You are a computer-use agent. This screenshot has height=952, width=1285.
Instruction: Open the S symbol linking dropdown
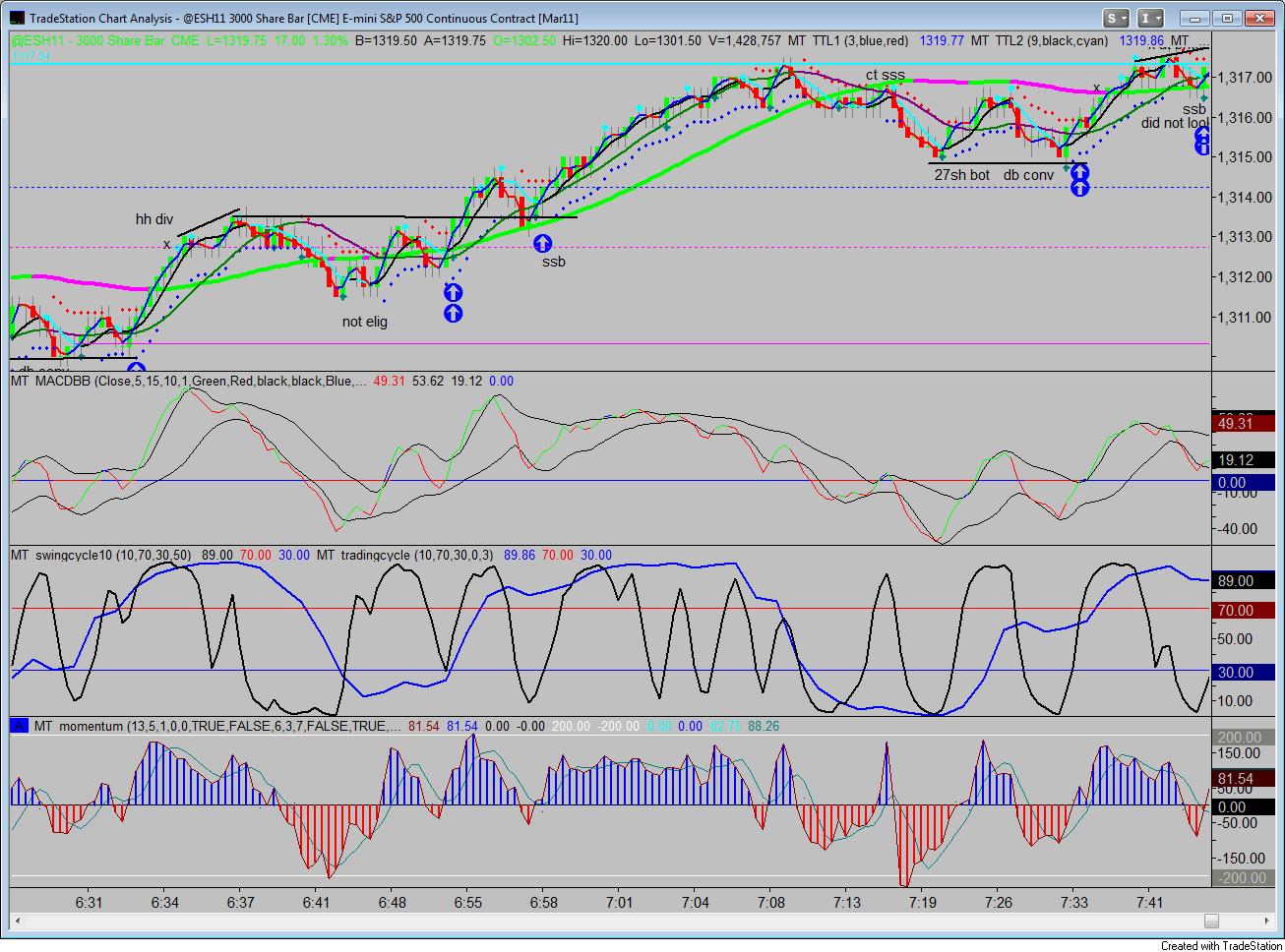point(1116,18)
